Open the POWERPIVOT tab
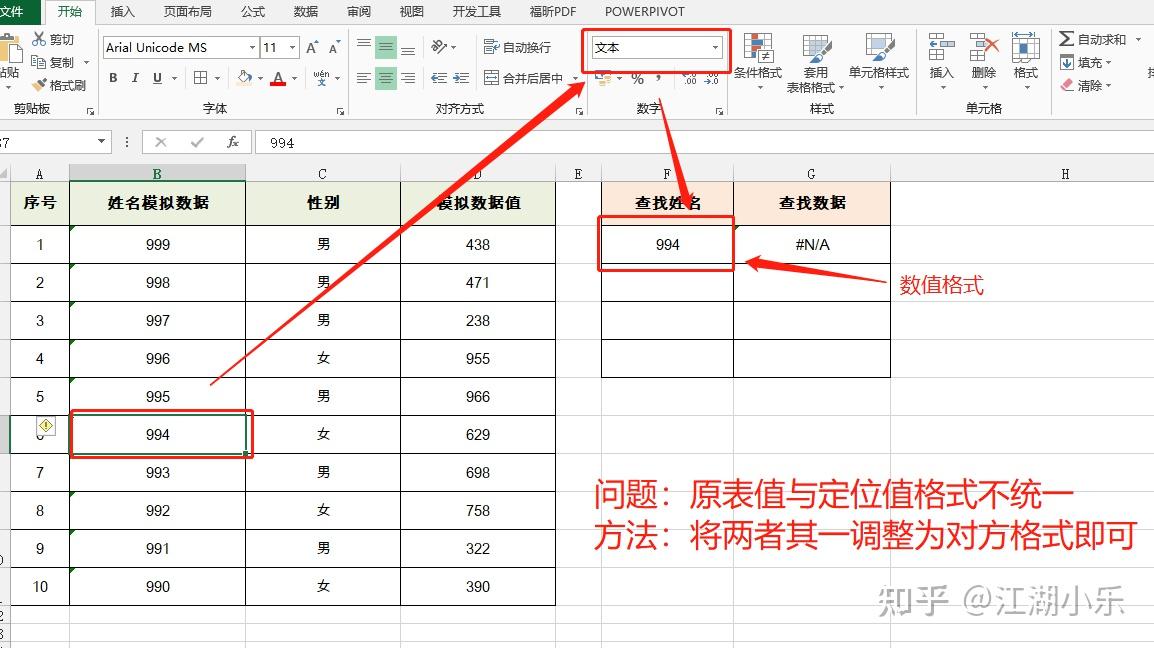This screenshot has width=1154, height=648. [x=645, y=12]
